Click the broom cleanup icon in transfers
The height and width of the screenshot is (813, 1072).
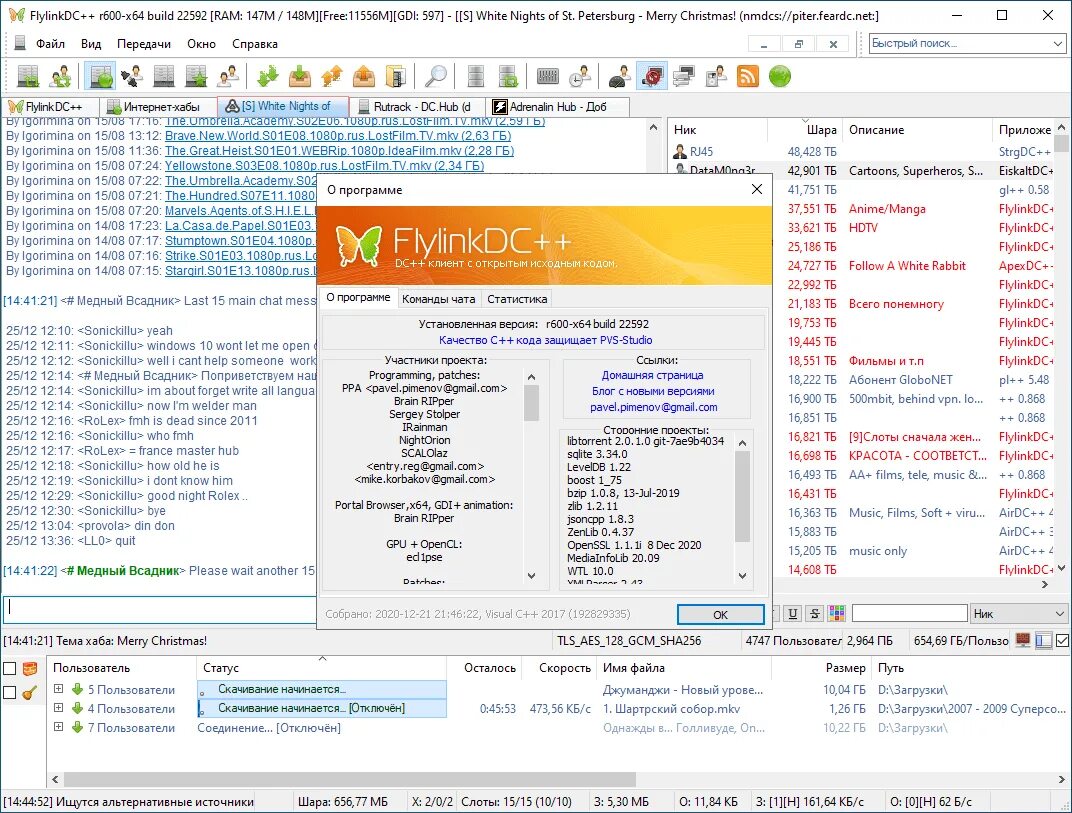(x=30, y=692)
